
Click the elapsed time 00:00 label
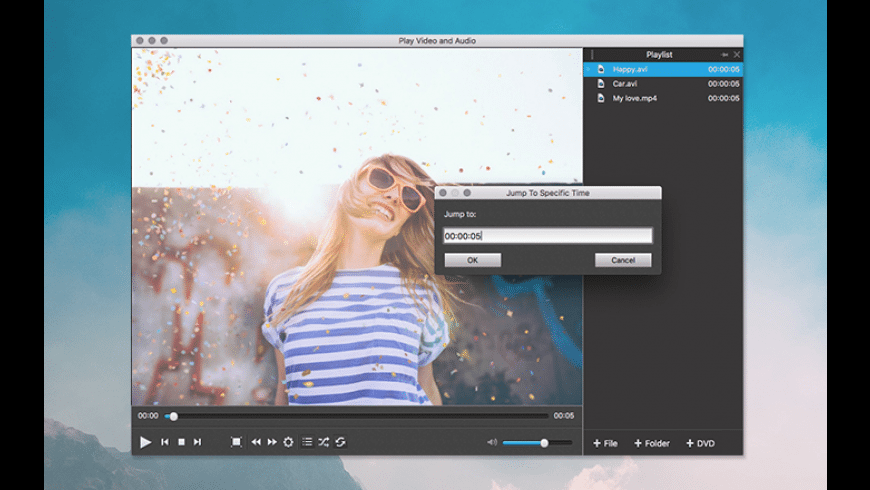[148, 416]
